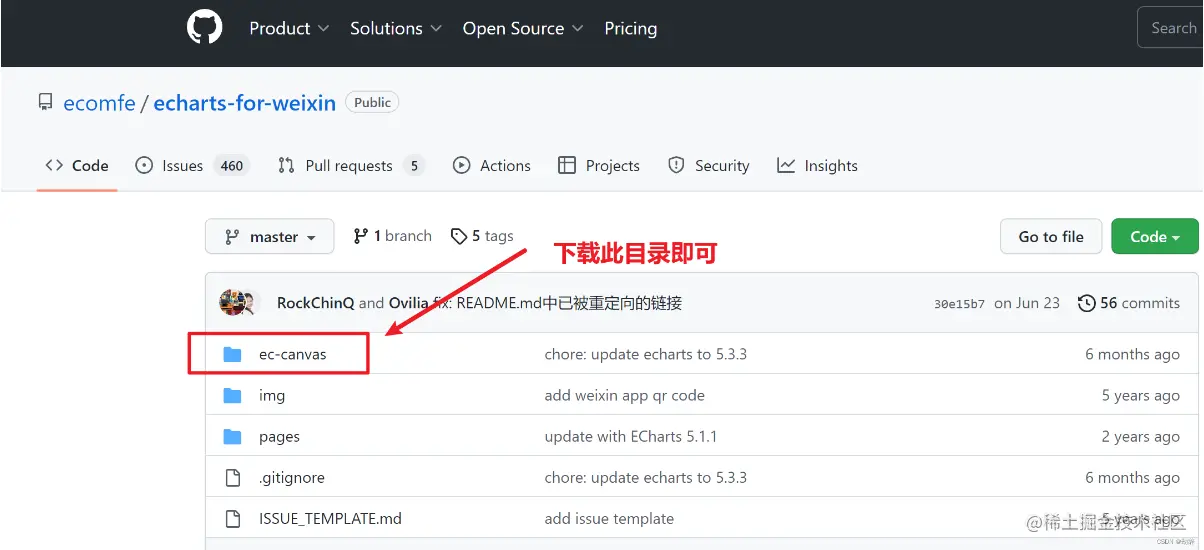
Task: Click the img folder icon
Action: [232, 395]
